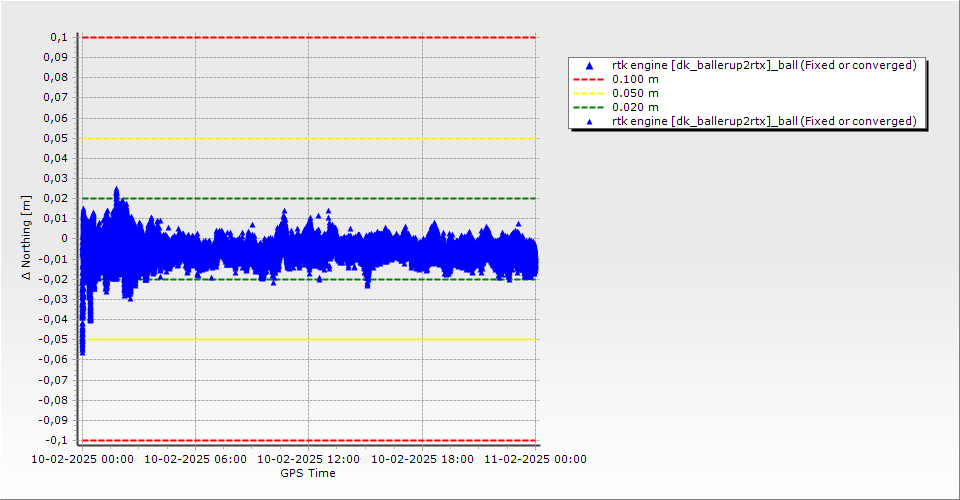Click the '-0,07' y-axis tick label
The height and width of the screenshot is (500, 960).
54,380
